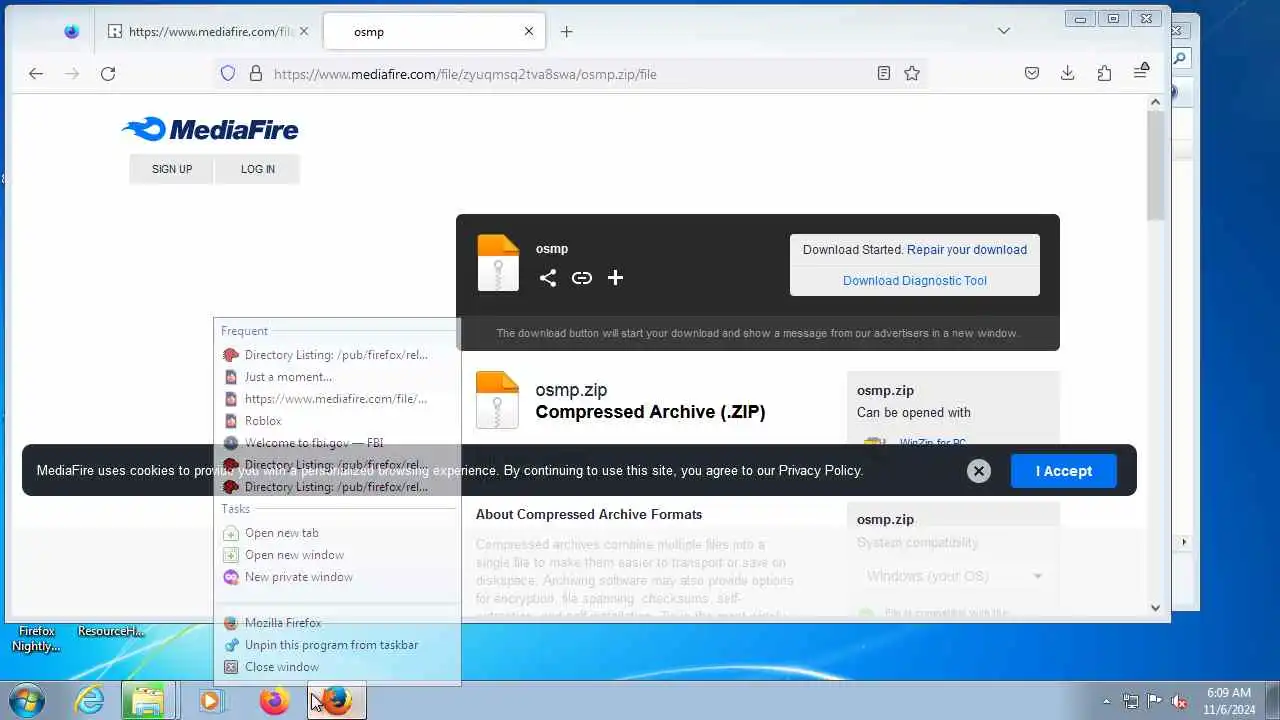1280x720 pixels.
Task: Open Welcome to fbi.gov entry
Action: 338,443
